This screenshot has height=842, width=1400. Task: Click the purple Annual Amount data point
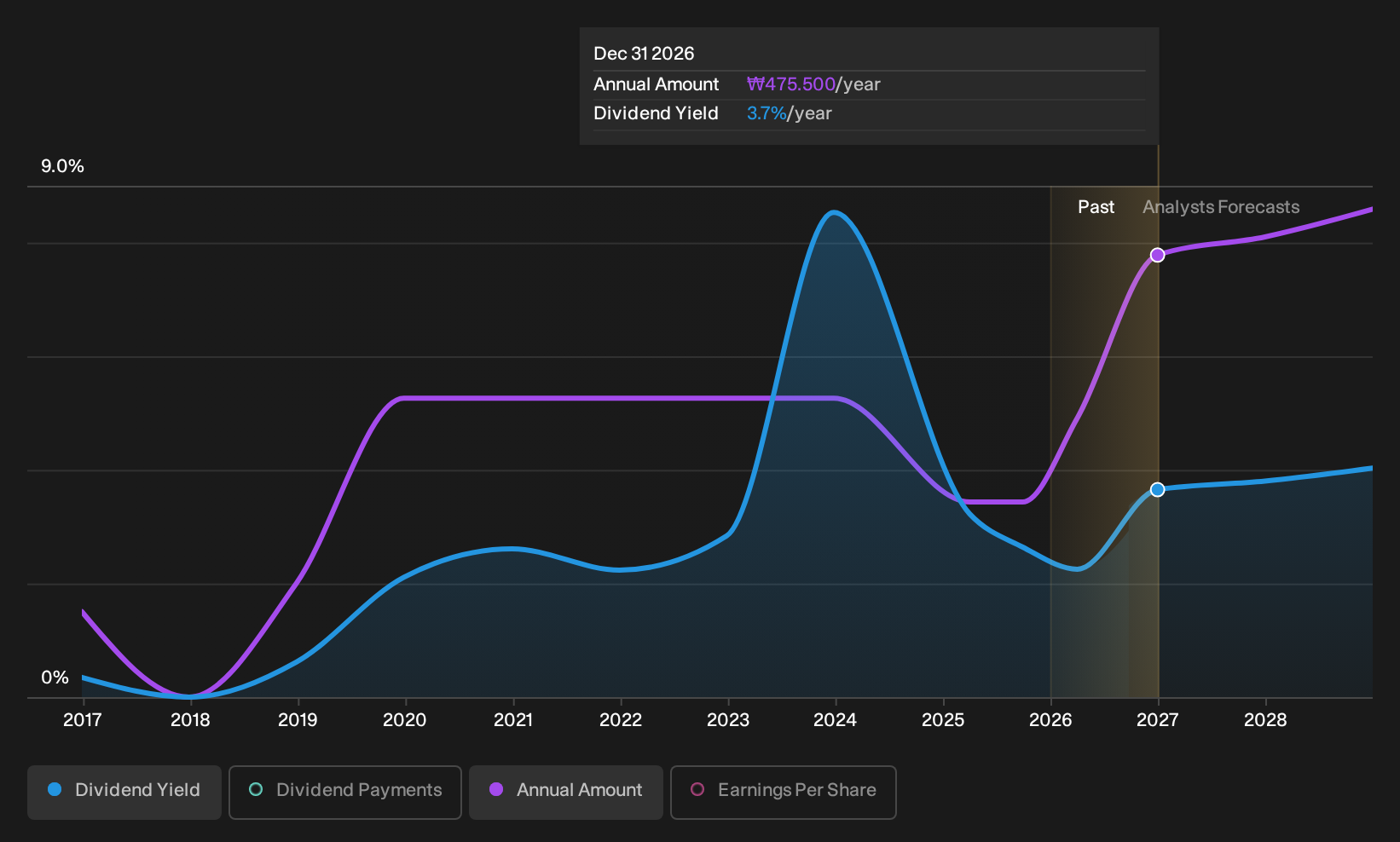1157,255
